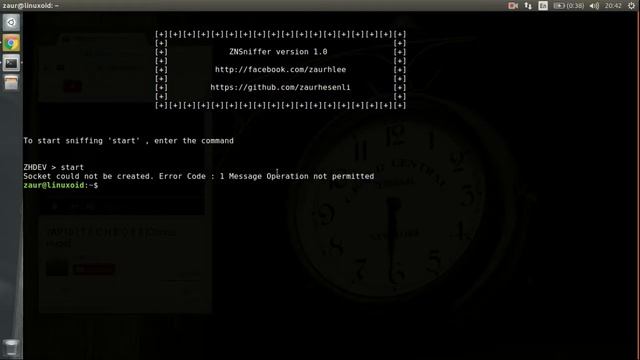
Task: Show battery status indicator (0:38)
Action: [x=569, y=6]
